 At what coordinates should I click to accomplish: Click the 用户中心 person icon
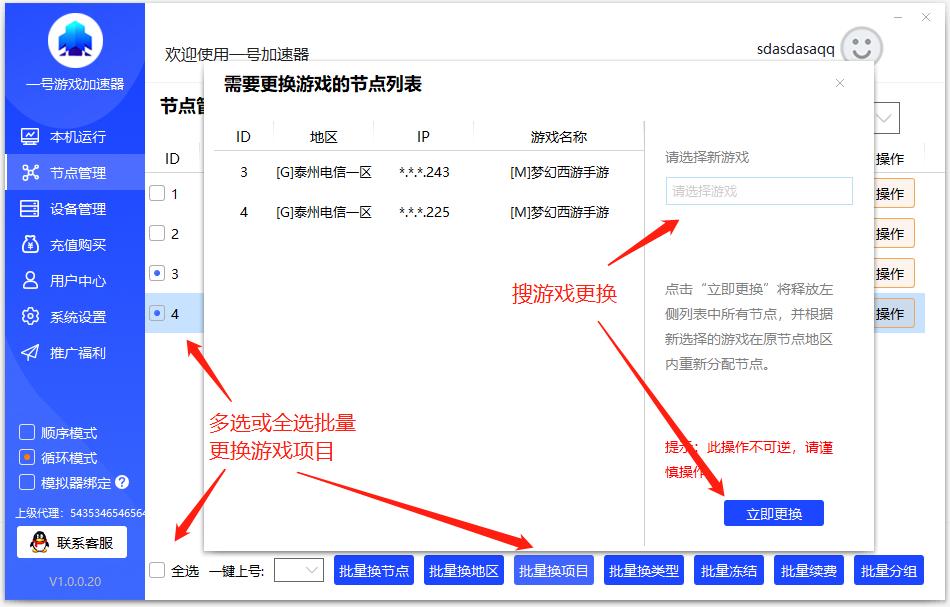[x=30, y=281]
